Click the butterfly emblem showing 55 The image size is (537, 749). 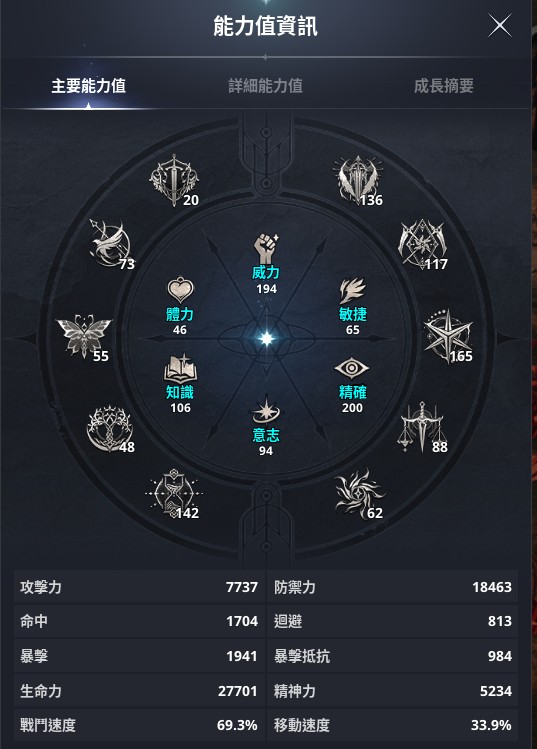coord(84,334)
